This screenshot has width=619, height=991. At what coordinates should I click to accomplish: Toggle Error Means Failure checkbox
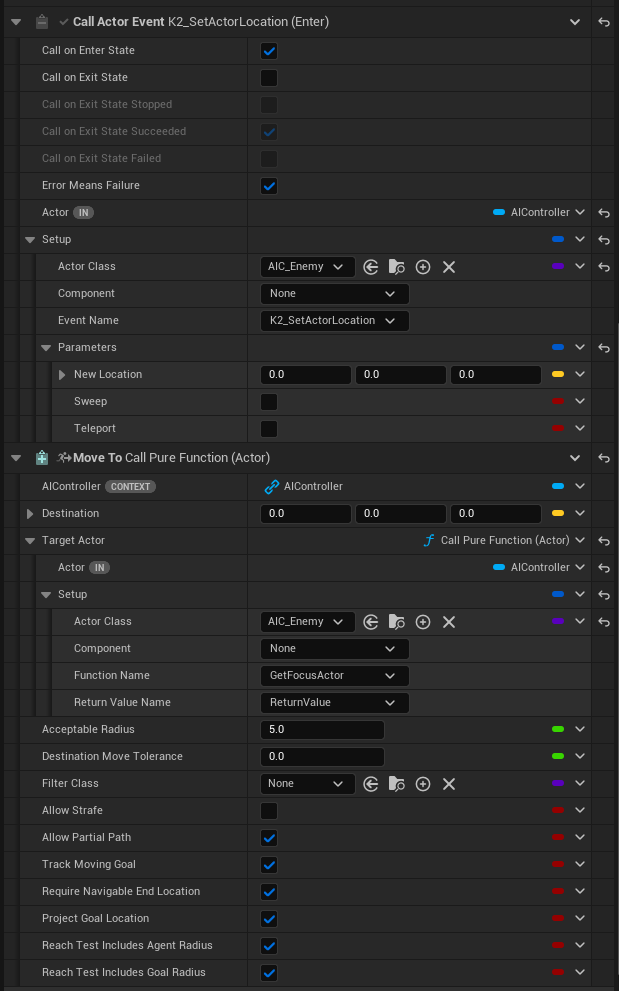tap(269, 186)
